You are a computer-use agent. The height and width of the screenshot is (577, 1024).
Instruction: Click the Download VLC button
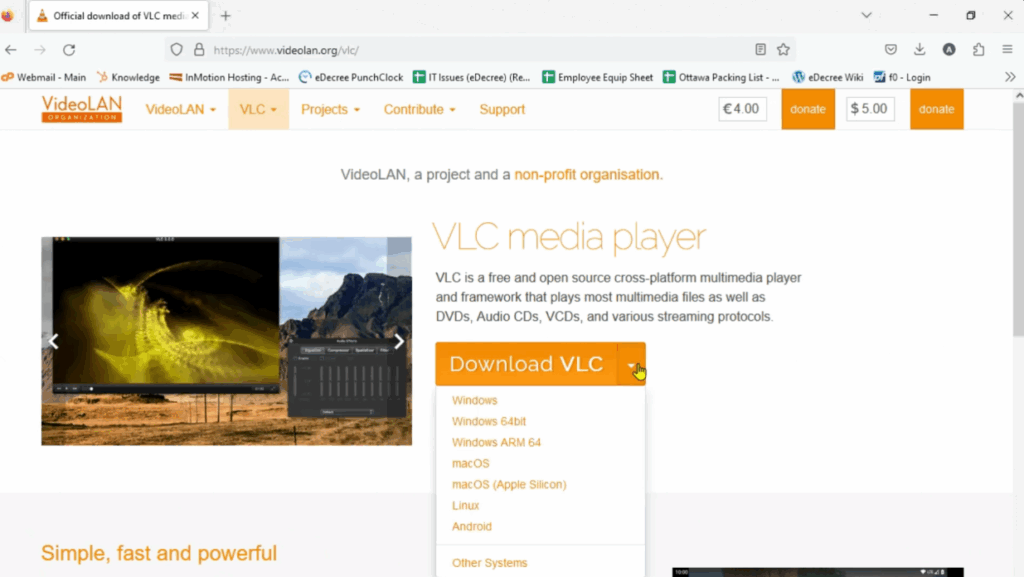coord(526,364)
